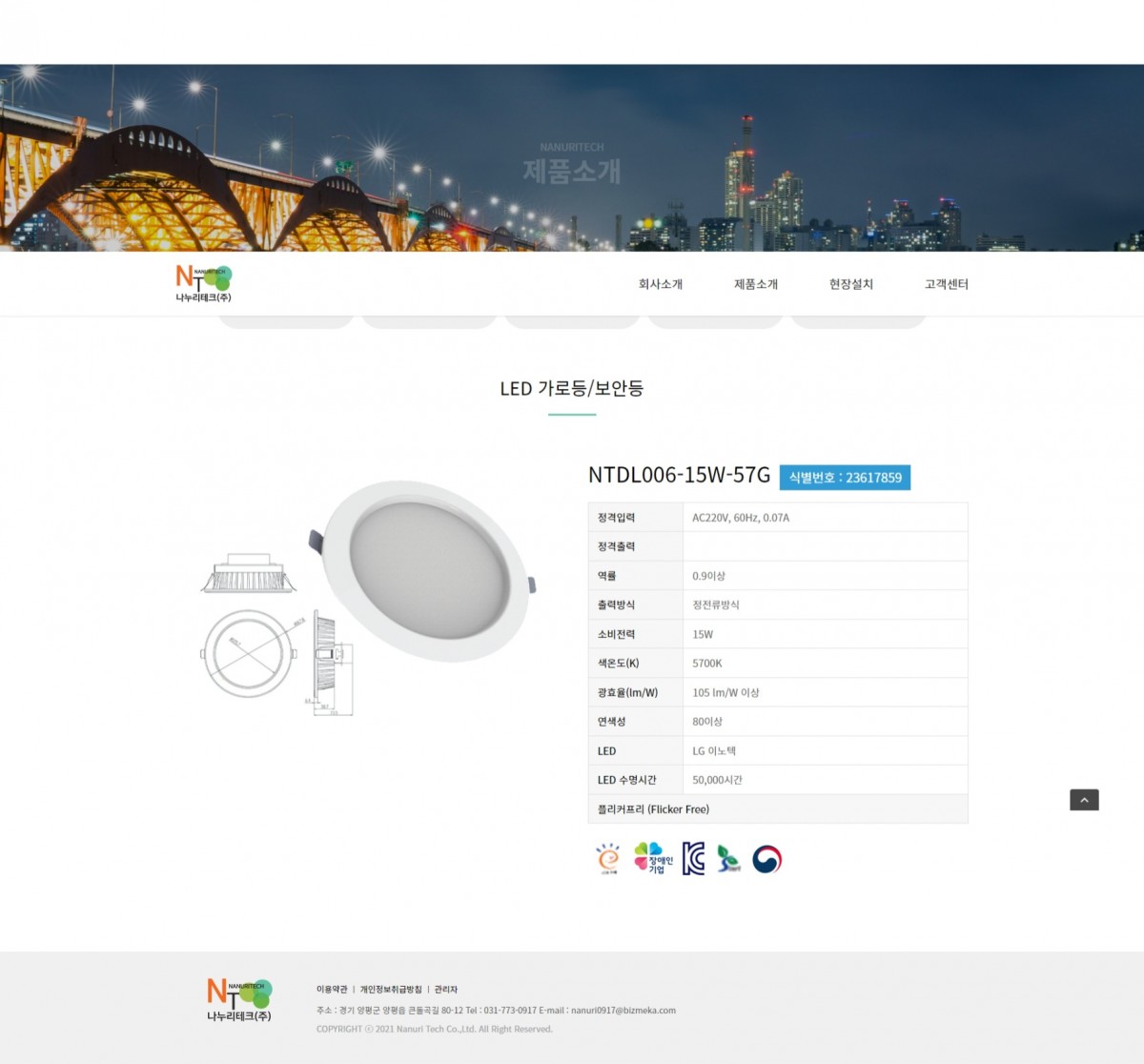This screenshot has height=1064, width=1144.
Task: Click the NTDL006-15W-57G product title
Action: point(679,475)
